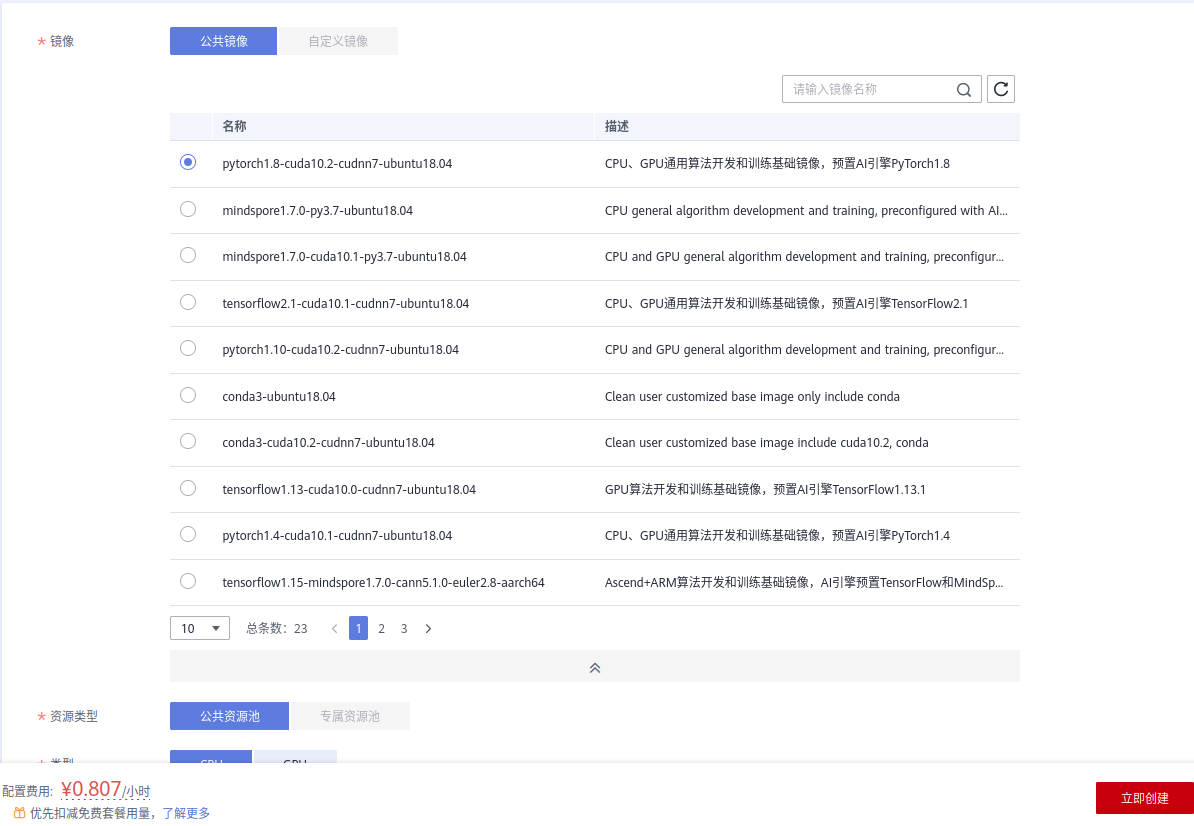This screenshot has width=1194, height=826.
Task: Click the gift icon near free package note
Action: [19, 813]
